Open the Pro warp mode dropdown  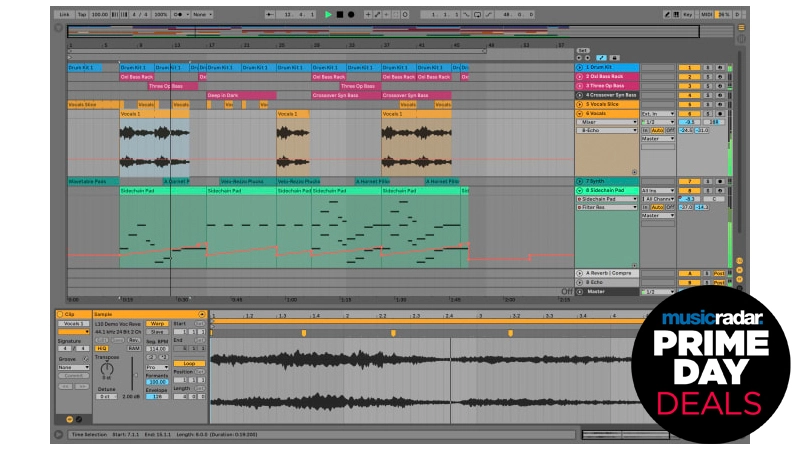[157, 367]
